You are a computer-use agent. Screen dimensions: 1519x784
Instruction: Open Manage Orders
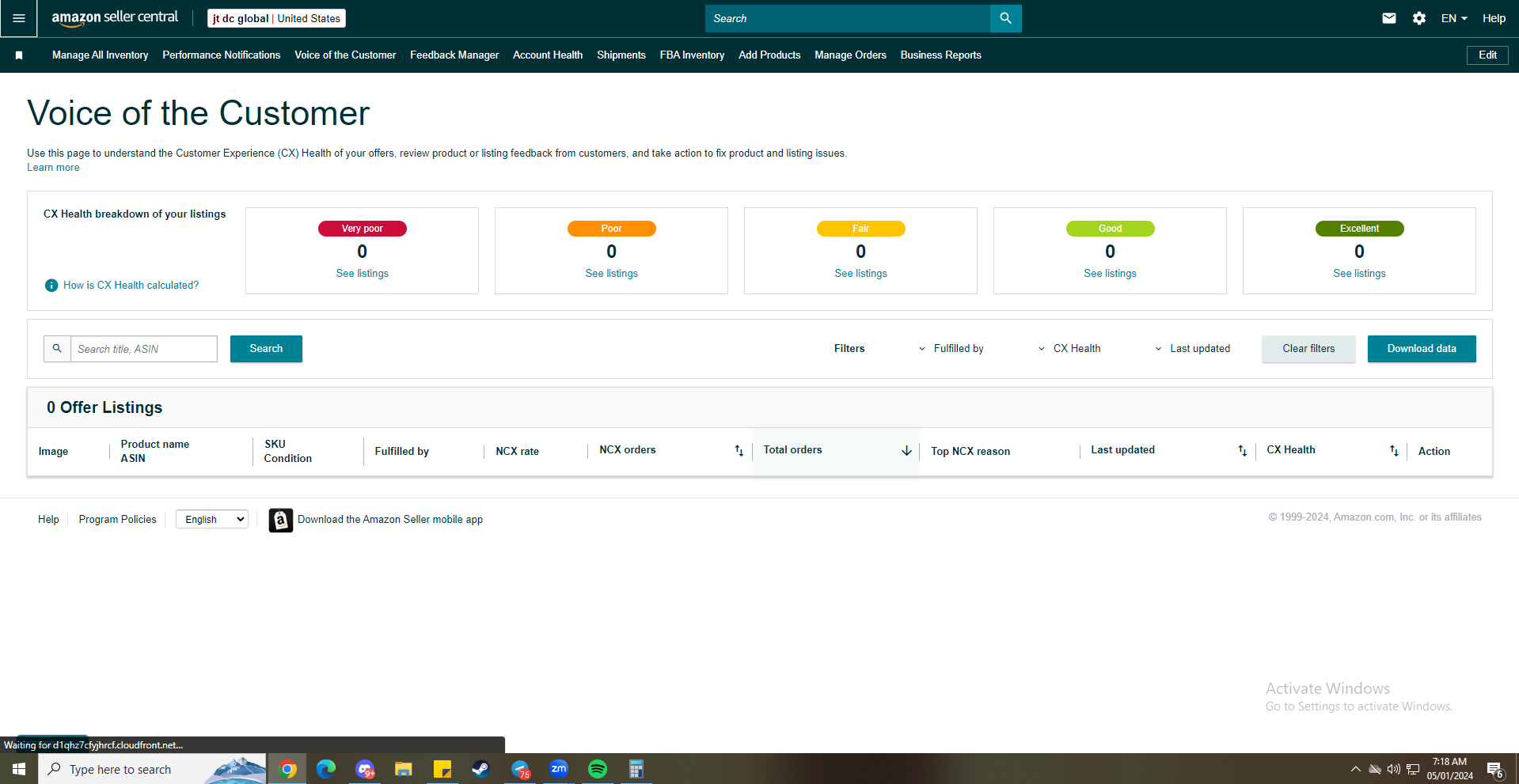851,55
